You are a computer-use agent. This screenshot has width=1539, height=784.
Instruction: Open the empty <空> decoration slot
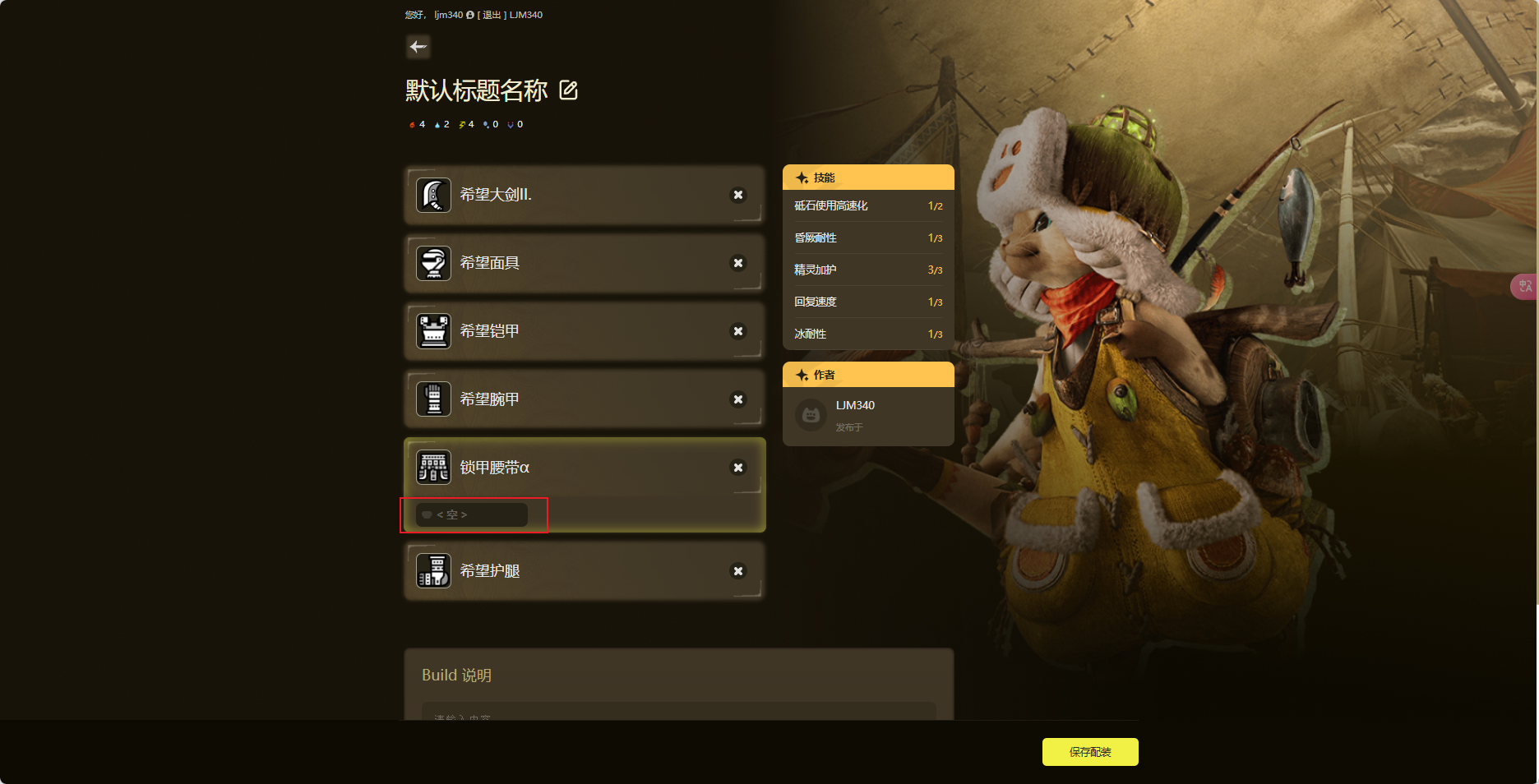point(472,515)
